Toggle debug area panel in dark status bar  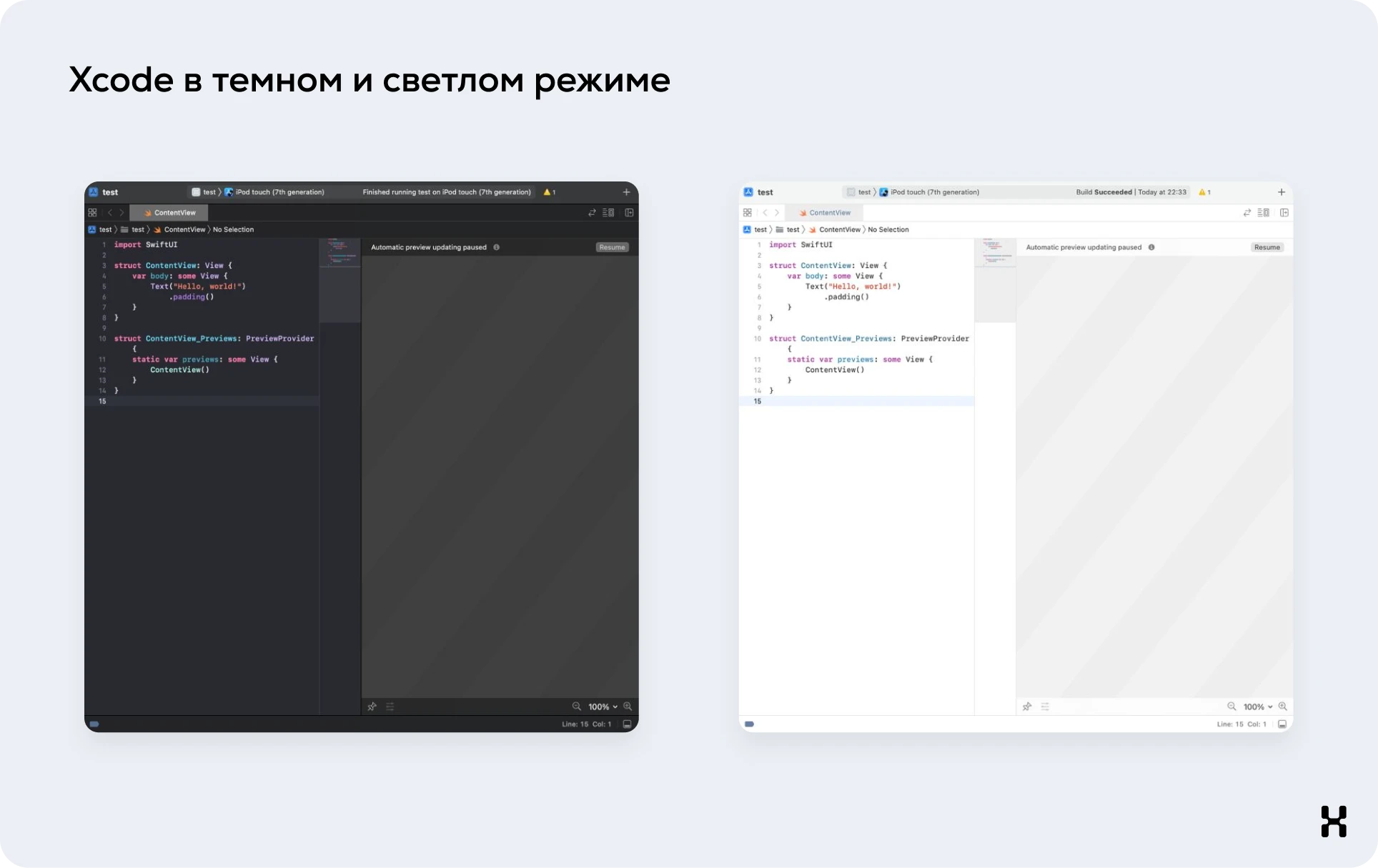pos(627,724)
